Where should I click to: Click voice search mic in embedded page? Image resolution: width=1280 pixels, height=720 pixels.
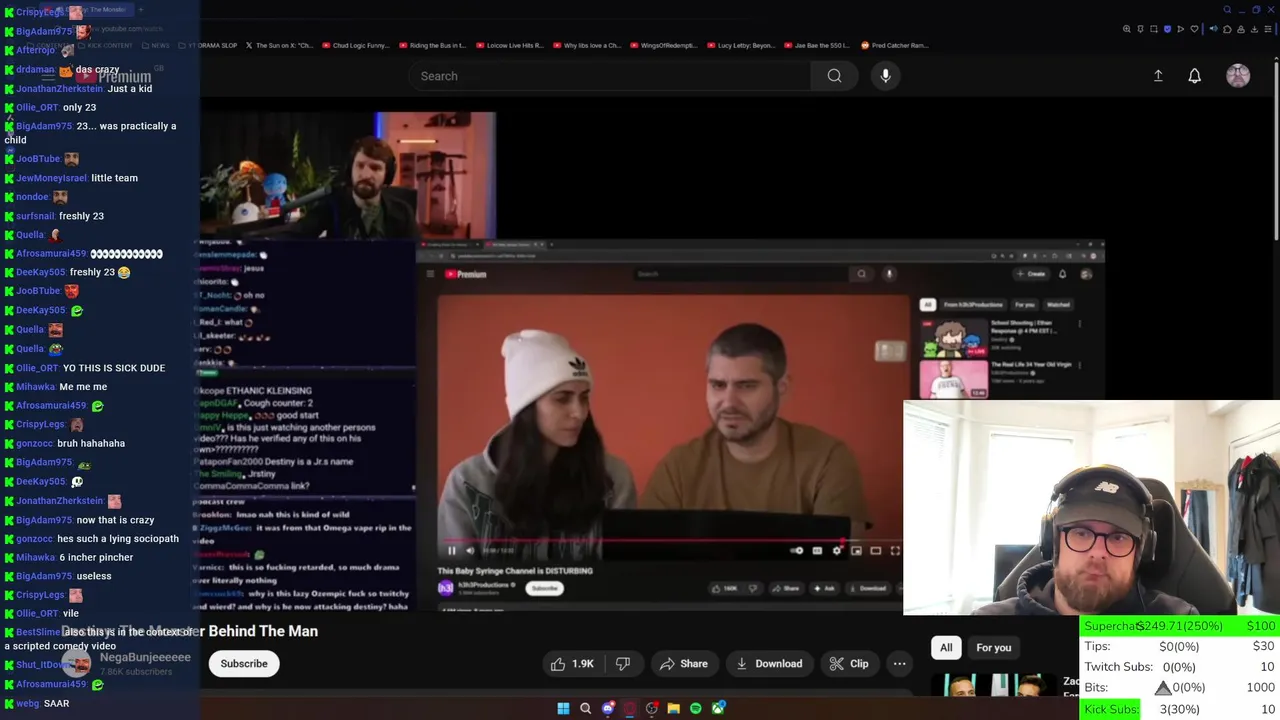[889, 274]
